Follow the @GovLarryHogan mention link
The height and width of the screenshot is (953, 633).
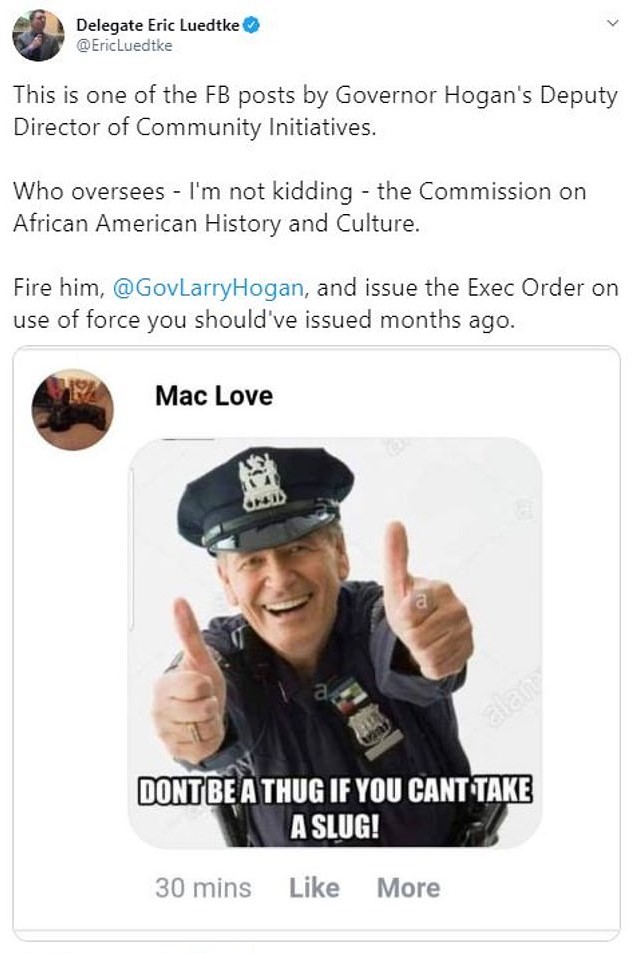click(208, 287)
